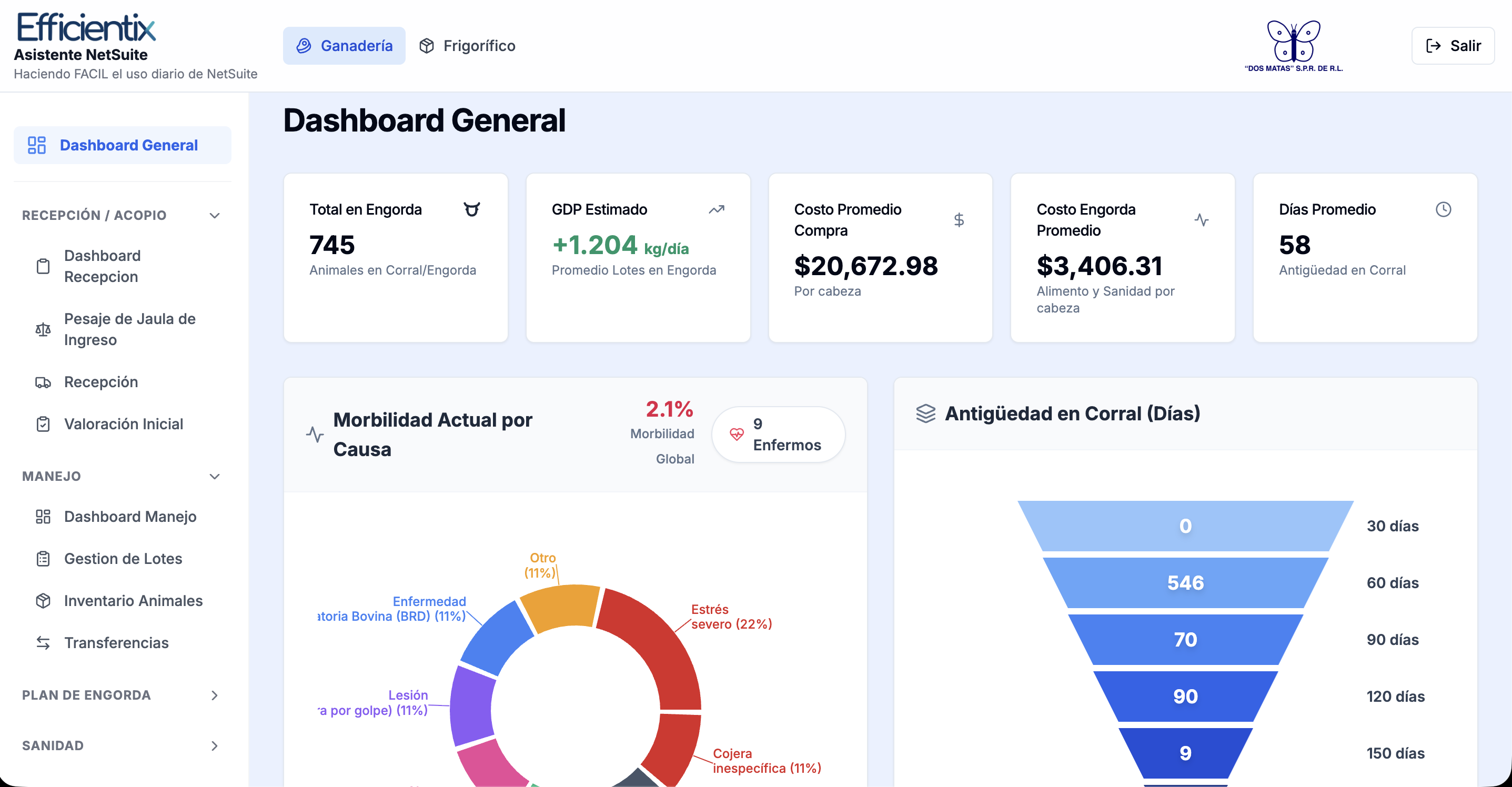Click the $20,672.98 cost value
The width and height of the screenshot is (1512, 787).
coord(866,266)
